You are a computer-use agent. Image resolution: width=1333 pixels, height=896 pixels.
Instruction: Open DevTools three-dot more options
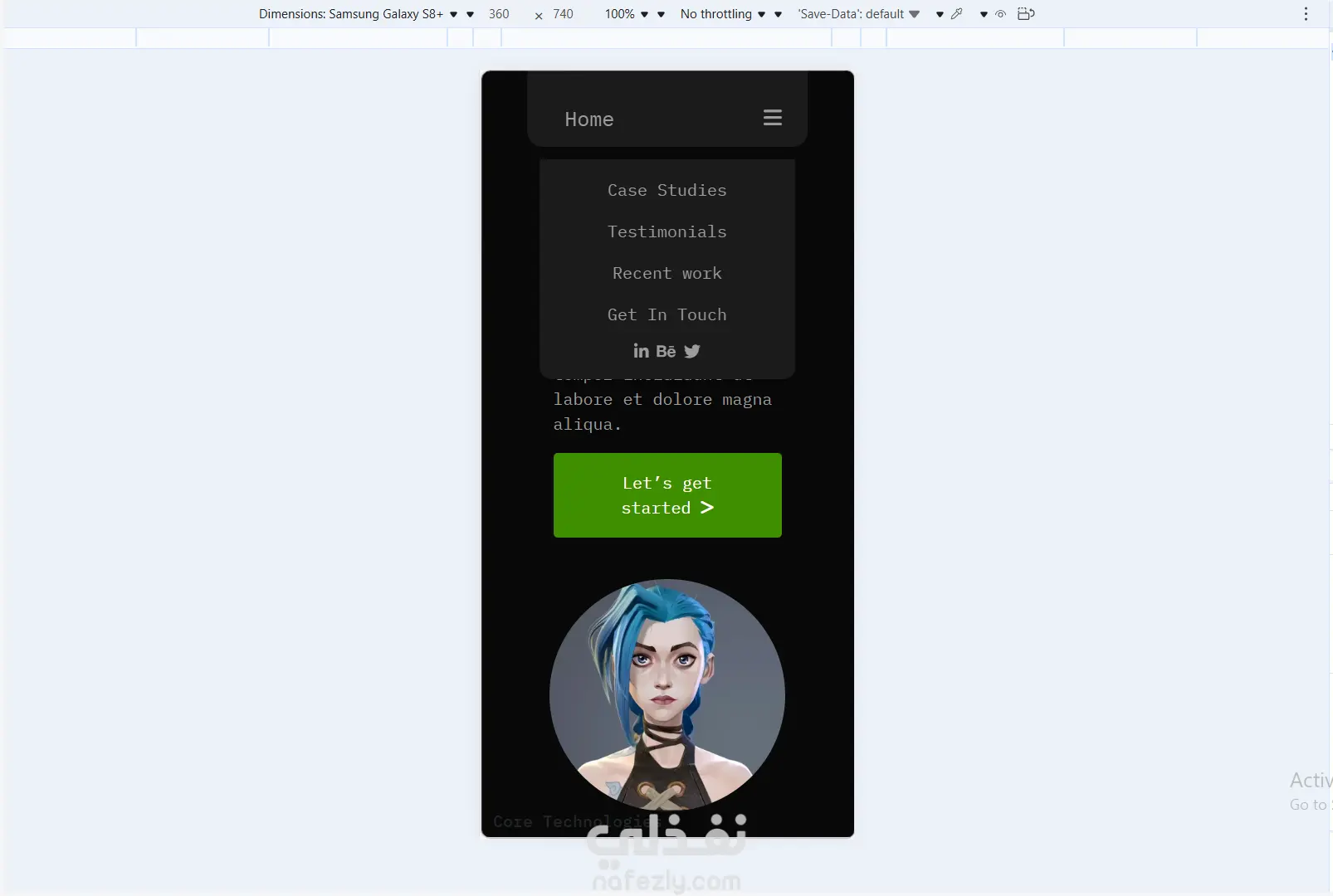pos(1306,13)
